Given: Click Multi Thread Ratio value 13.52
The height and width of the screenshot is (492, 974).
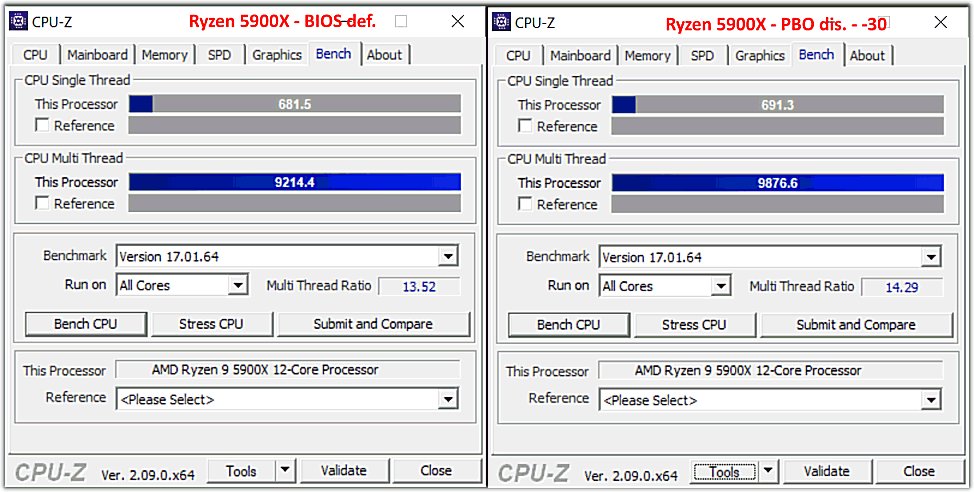Looking at the screenshot, I should [419, 286].
